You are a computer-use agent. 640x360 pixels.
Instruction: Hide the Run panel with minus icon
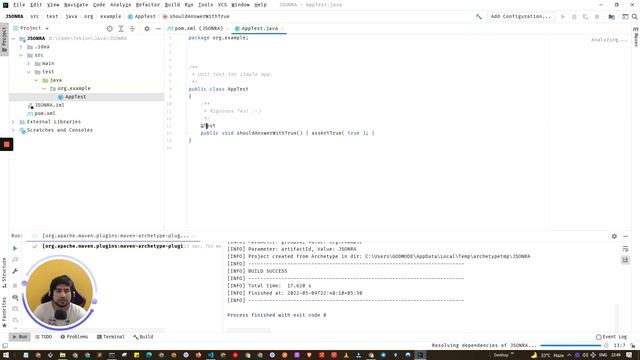(x=626, y=236)
